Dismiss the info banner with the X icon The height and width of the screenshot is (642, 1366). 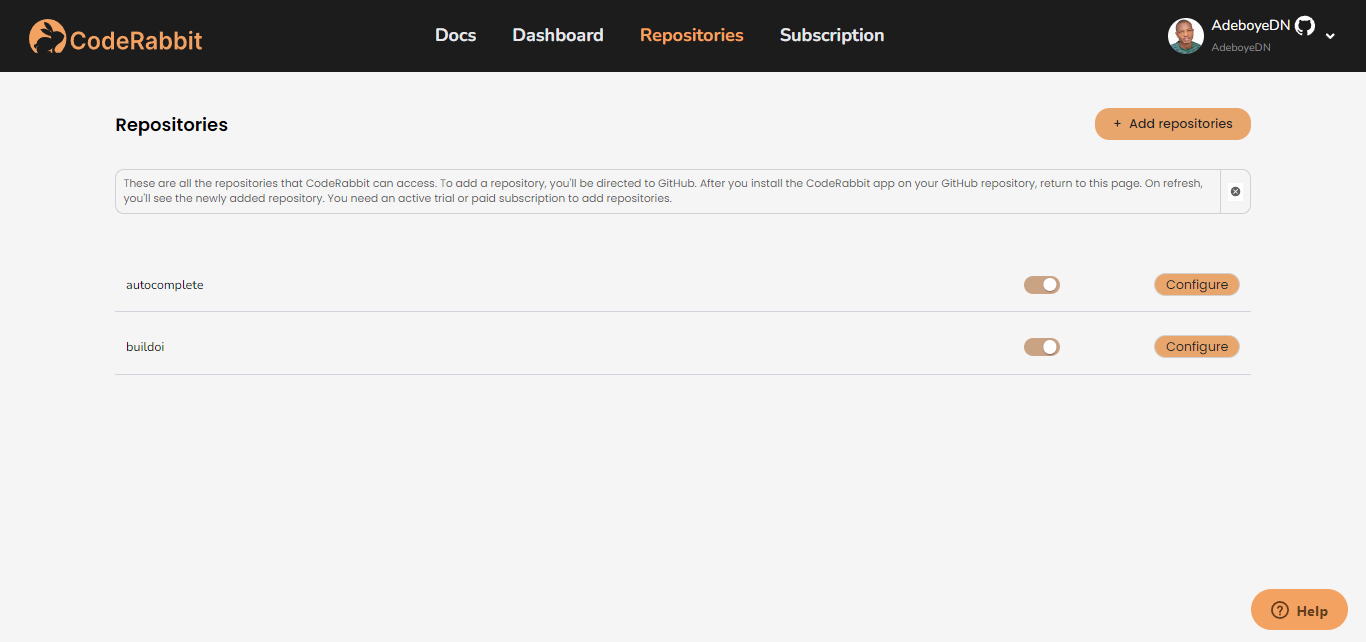[x=1235, y=191]
